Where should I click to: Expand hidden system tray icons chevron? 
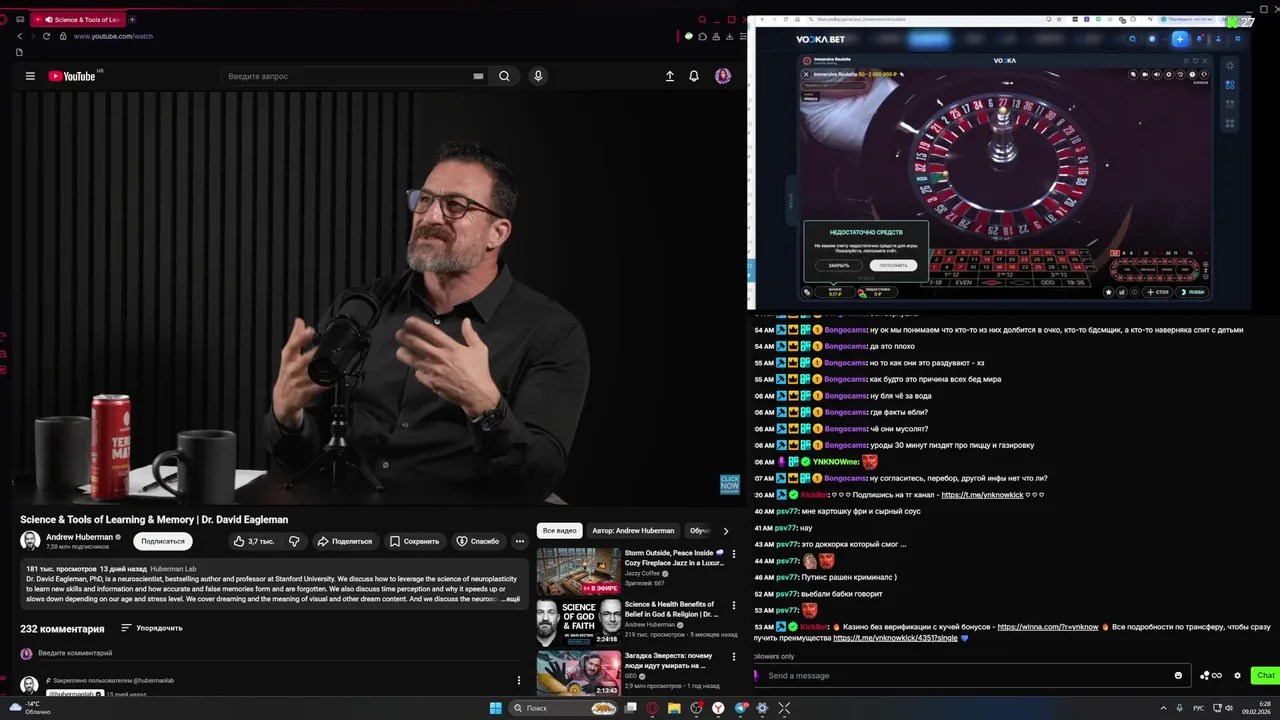pyautogui.click(x=1163, y=708)
